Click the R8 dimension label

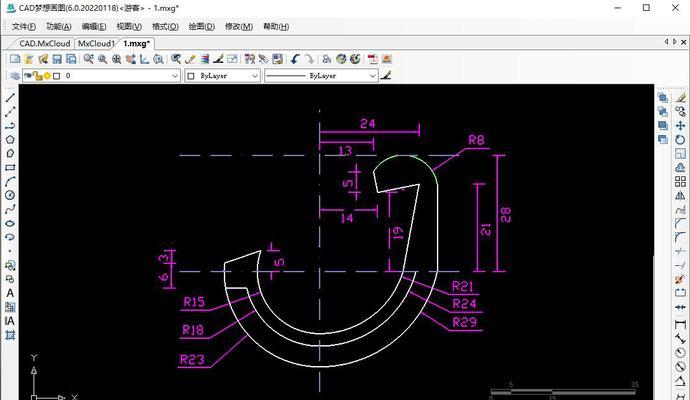click(476, 140)
